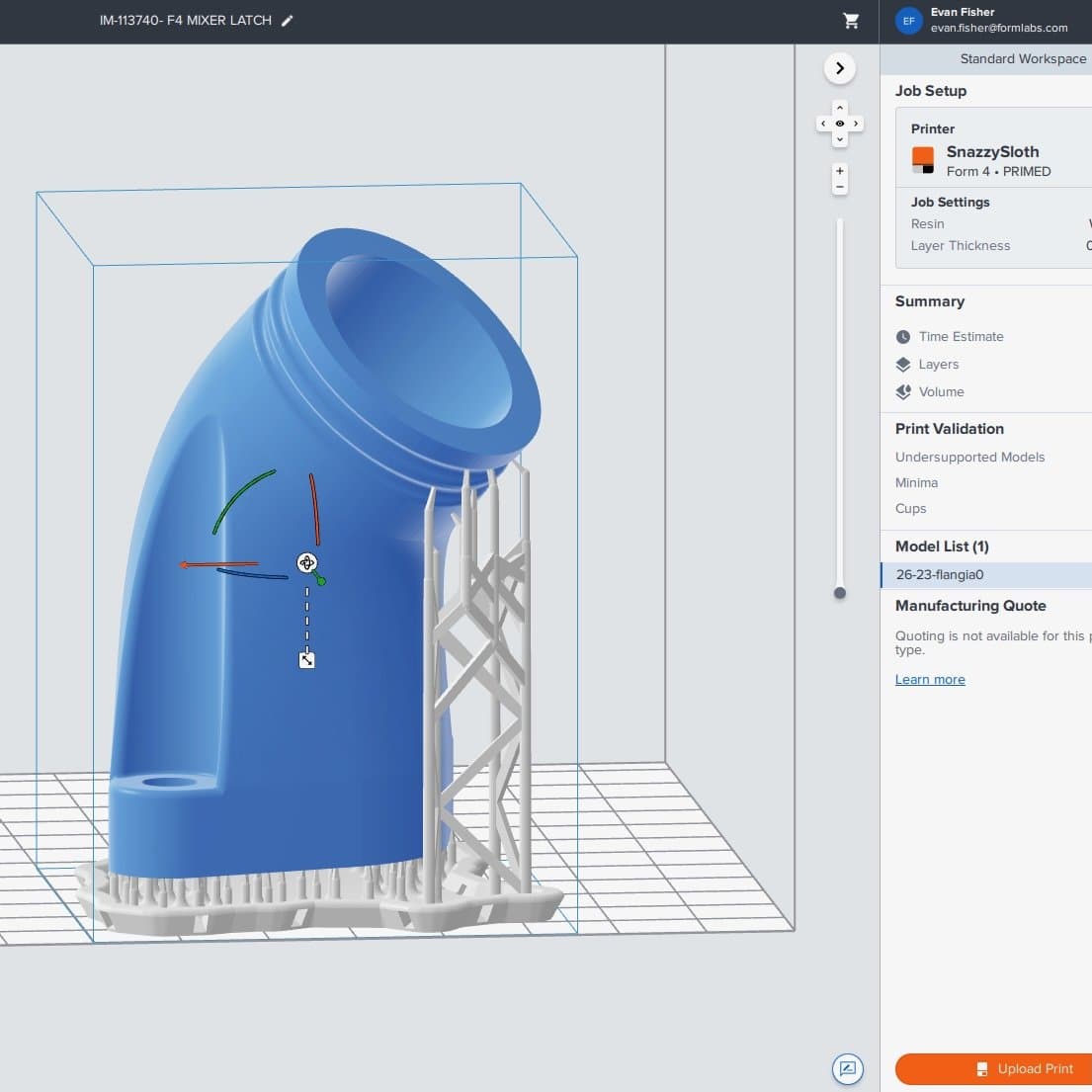Click Undersupported Models validation item
The width and height of the screenshot is (1092, 1092).
pyautogui.click(x=969, y=458)
